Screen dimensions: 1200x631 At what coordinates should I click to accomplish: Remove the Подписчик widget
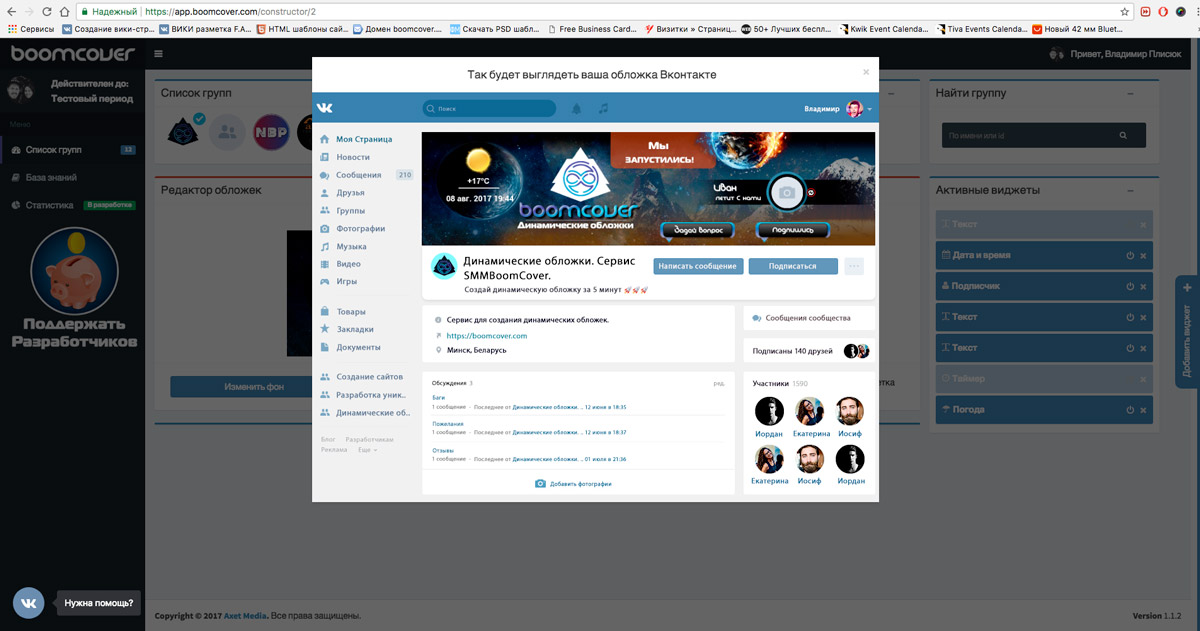point(1143,287)
